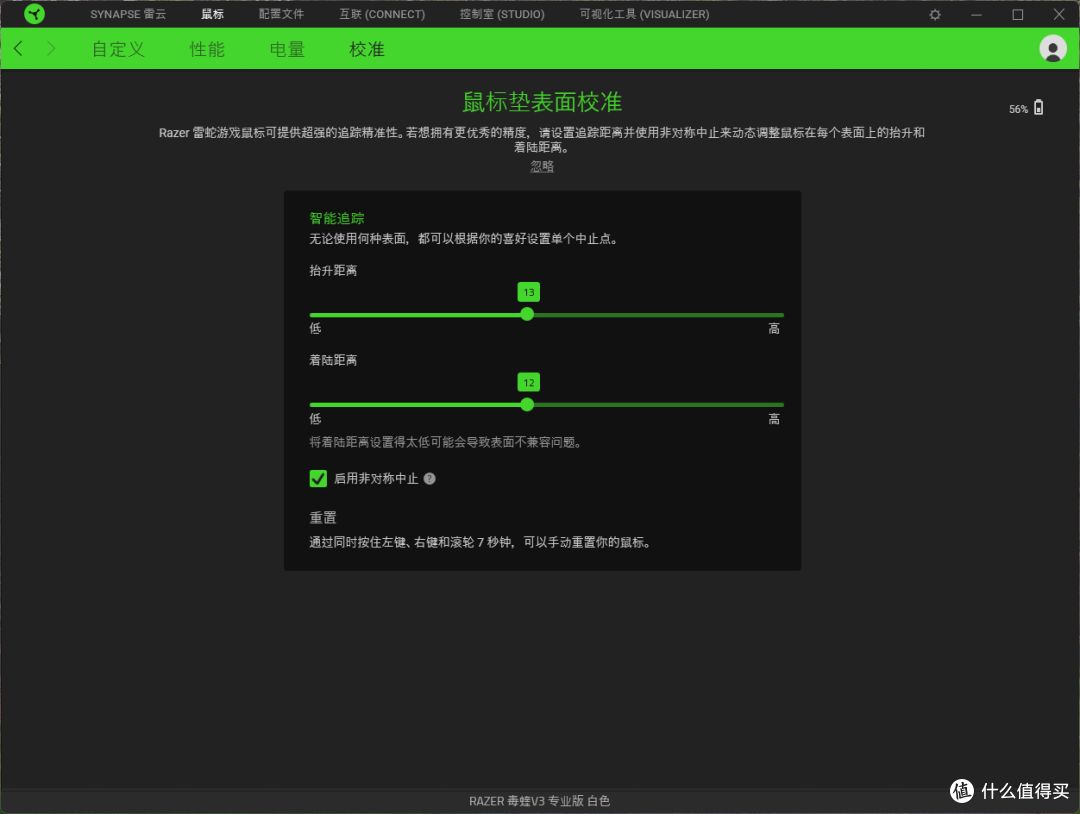This screenshot has width=1080, height=814.
Task: Click the Razer logo in the top-left corner
Action: (35, 14)
